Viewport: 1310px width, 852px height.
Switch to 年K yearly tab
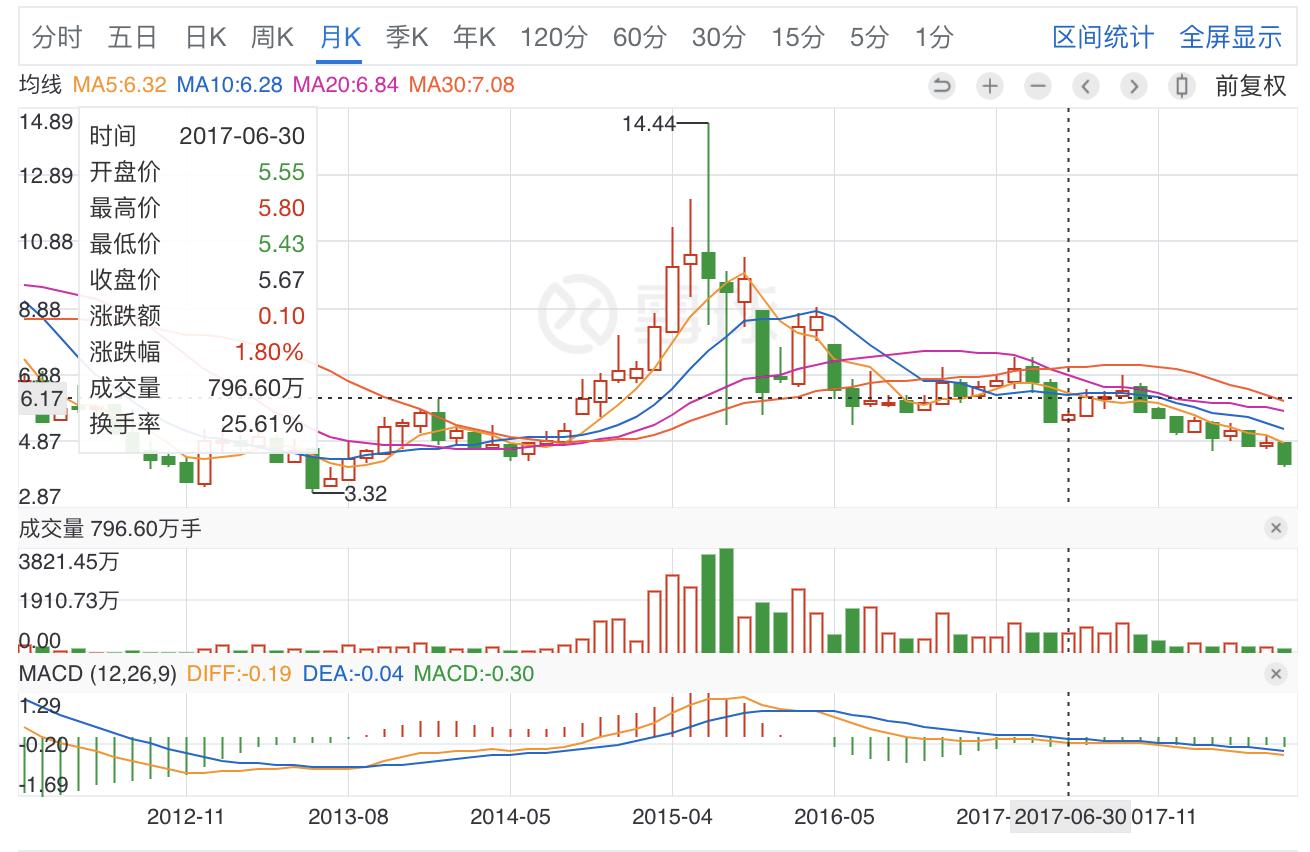pos(474,38)
